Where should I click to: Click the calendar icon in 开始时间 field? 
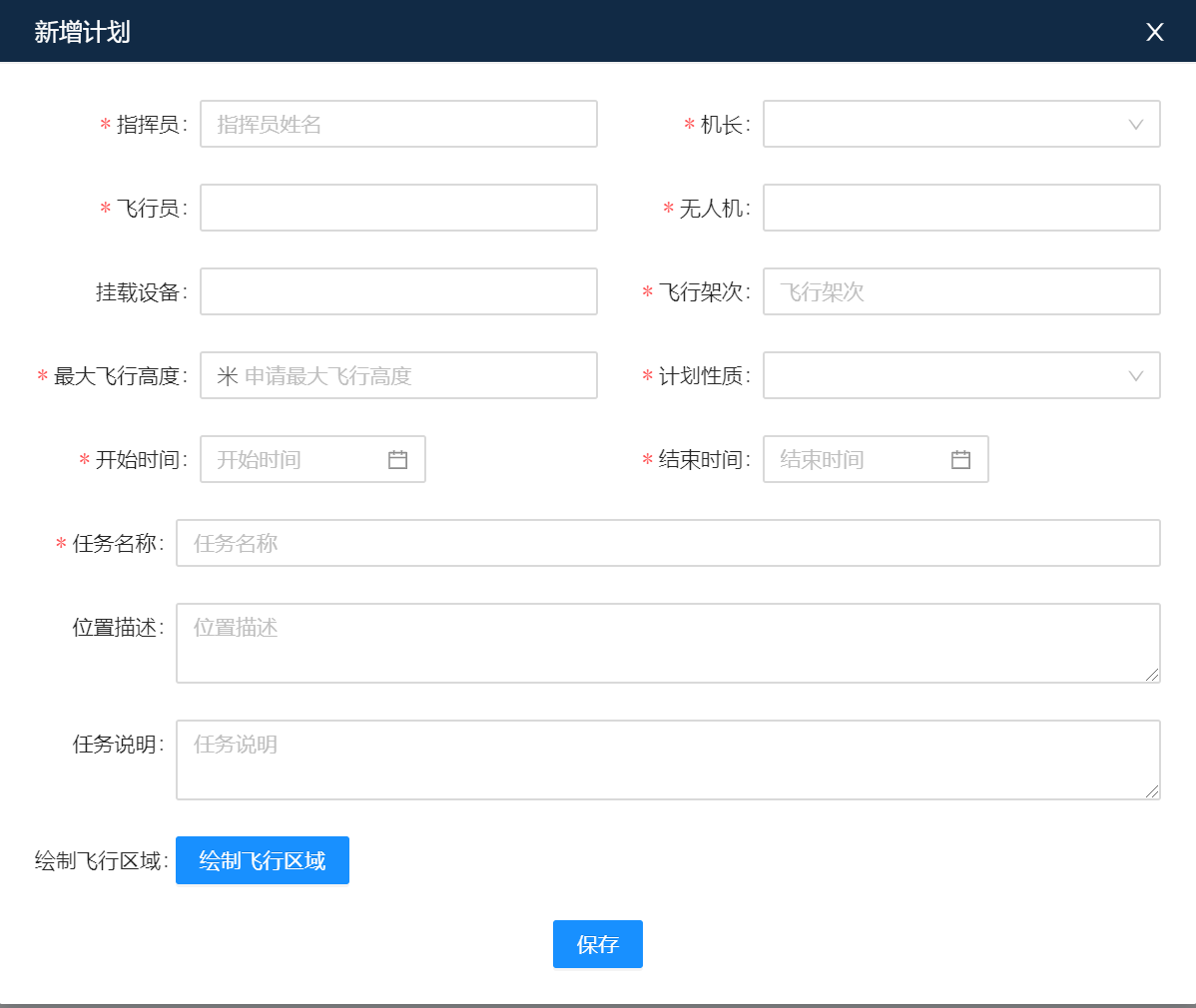pyautogui.click(x=397, y=459)
